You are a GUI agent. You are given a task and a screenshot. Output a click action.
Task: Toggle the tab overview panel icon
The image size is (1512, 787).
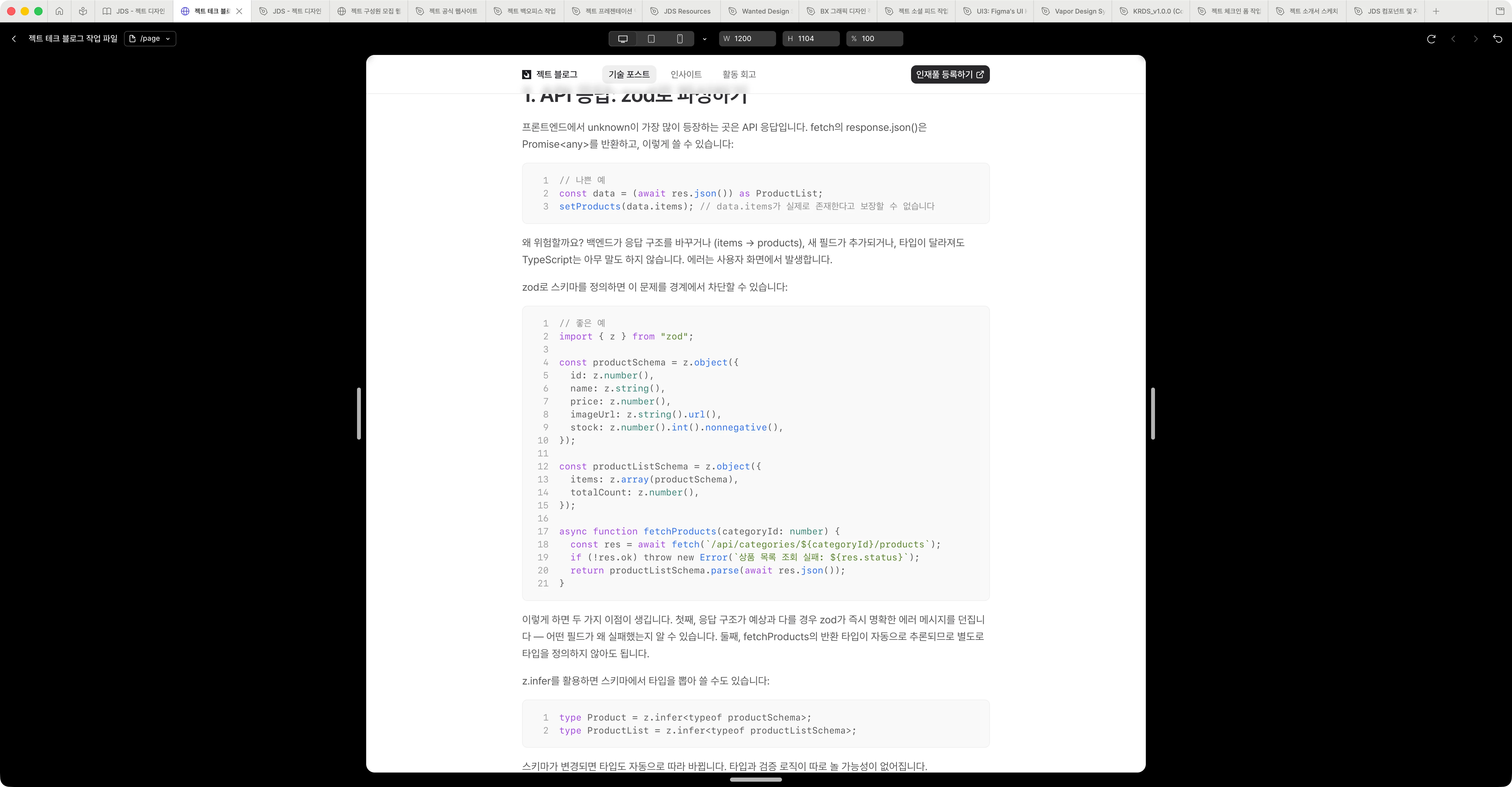(x=1500, y=11)
